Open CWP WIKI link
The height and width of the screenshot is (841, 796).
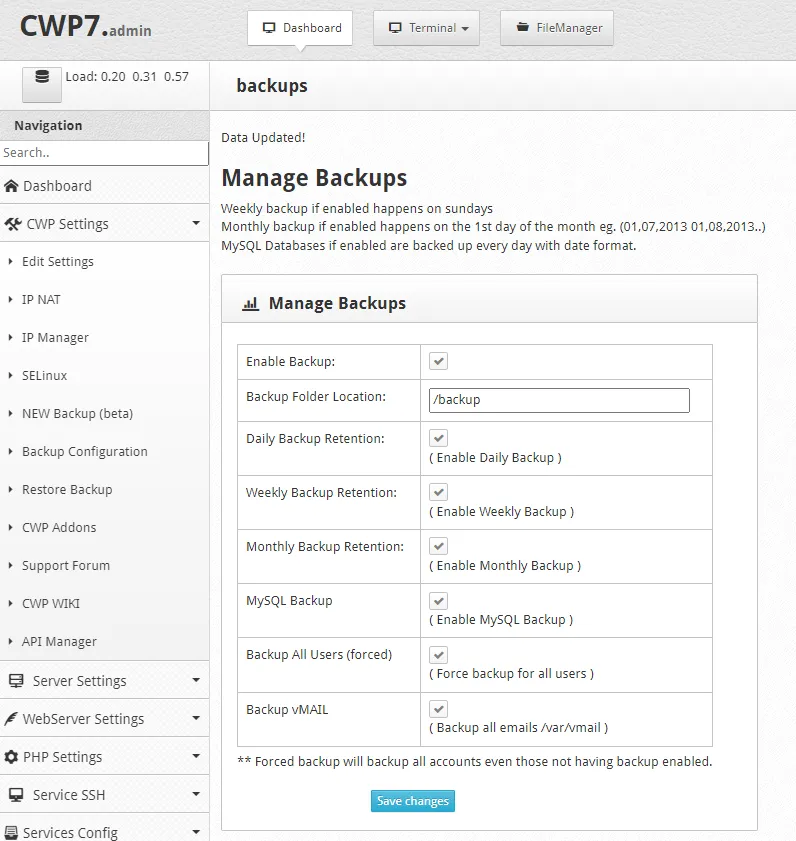point(51,603)
